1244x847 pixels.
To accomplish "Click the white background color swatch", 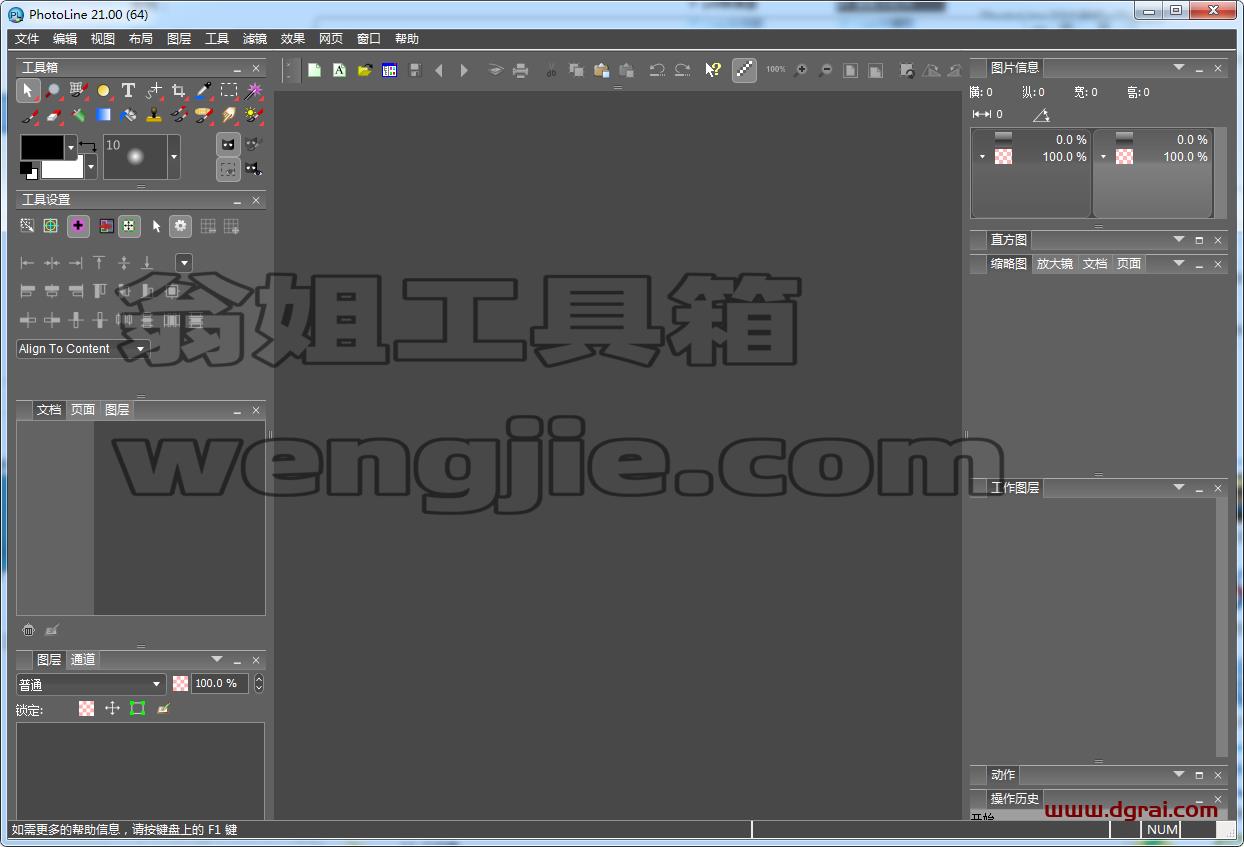I will tap(64, 170).
